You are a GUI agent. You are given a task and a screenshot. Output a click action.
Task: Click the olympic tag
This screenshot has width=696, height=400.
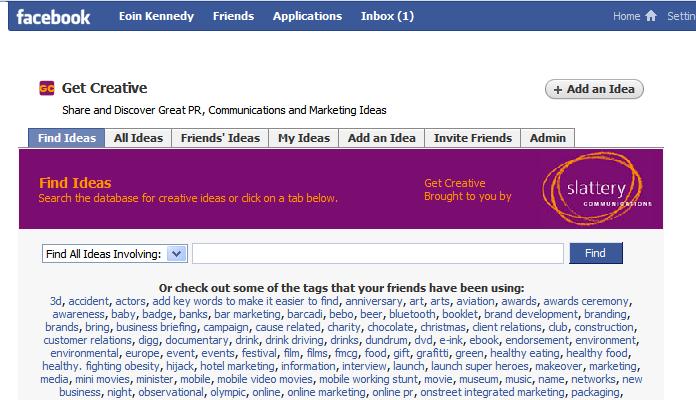tap(228, 392)
